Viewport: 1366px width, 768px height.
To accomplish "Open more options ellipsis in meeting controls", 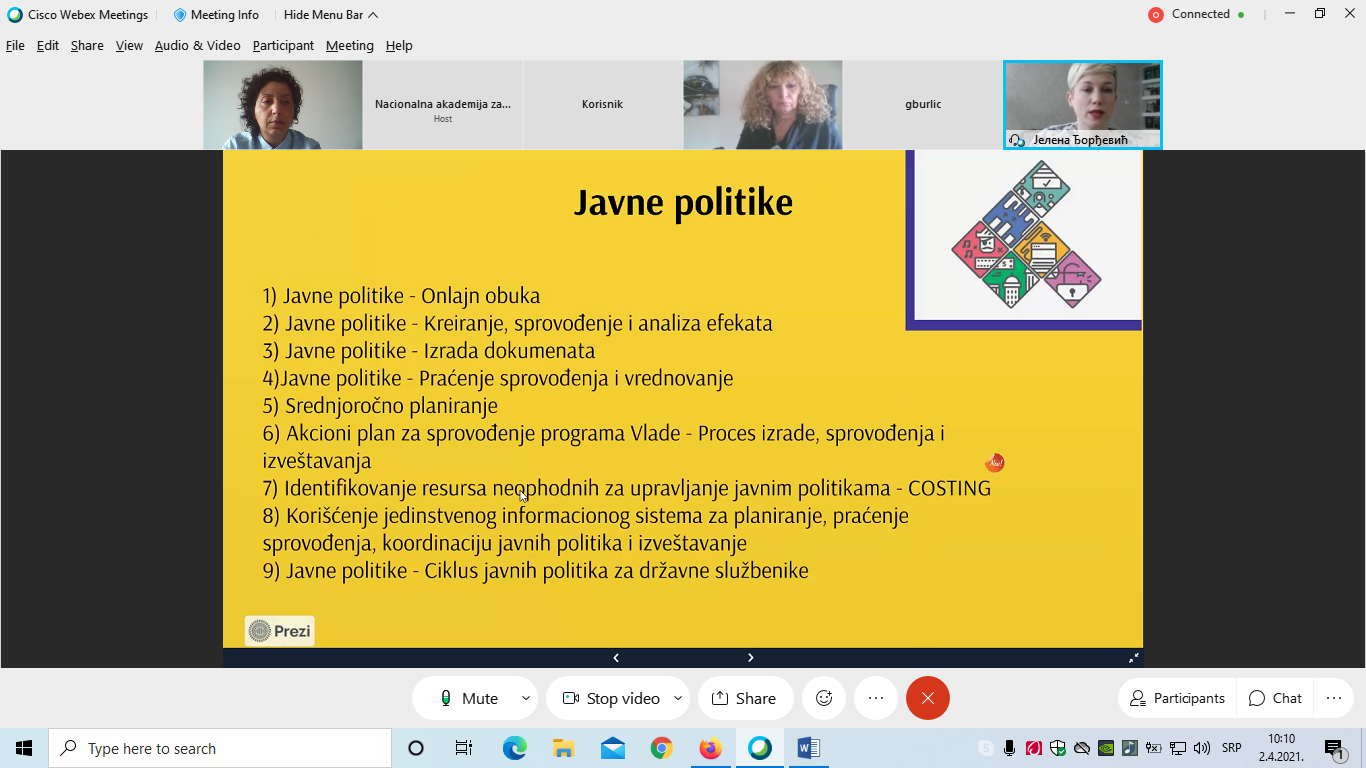I will (x=876, y=698).
